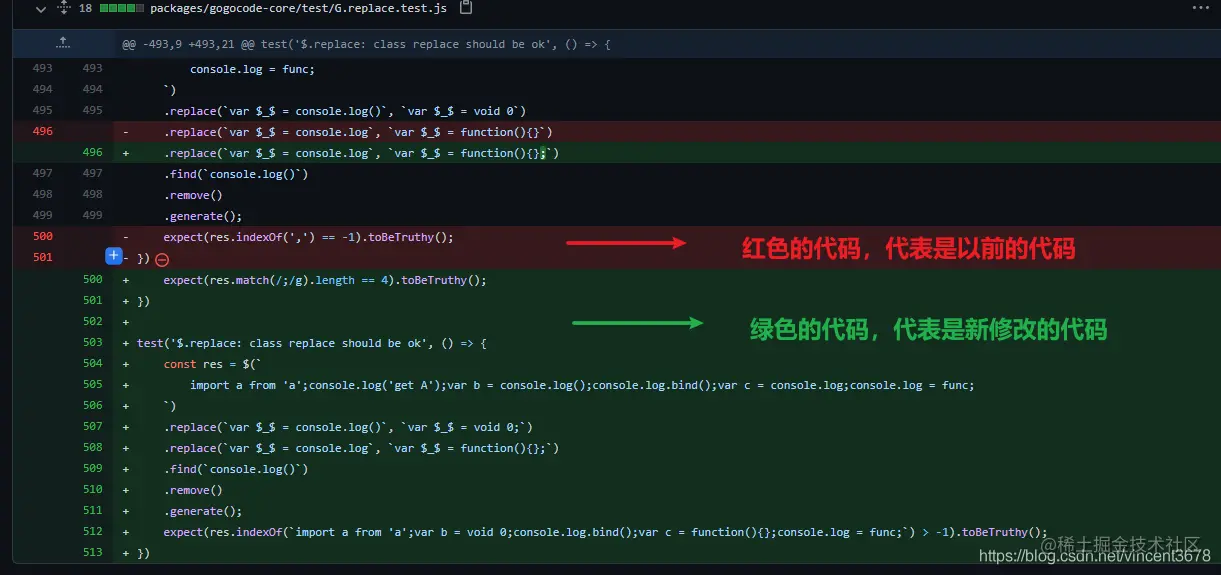Click '.remove()' code on line 510
Viewport: 1221px width, 575px height.
(193, 490)
